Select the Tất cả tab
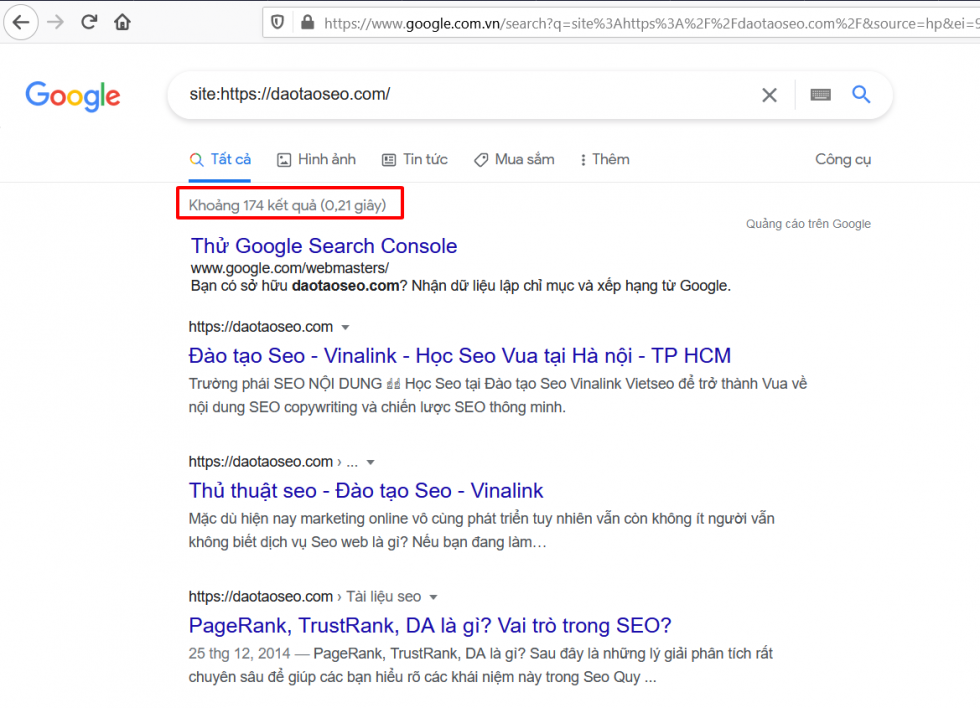Image resolution: width=980 pixels, height=708 pixels. [220, 160]
